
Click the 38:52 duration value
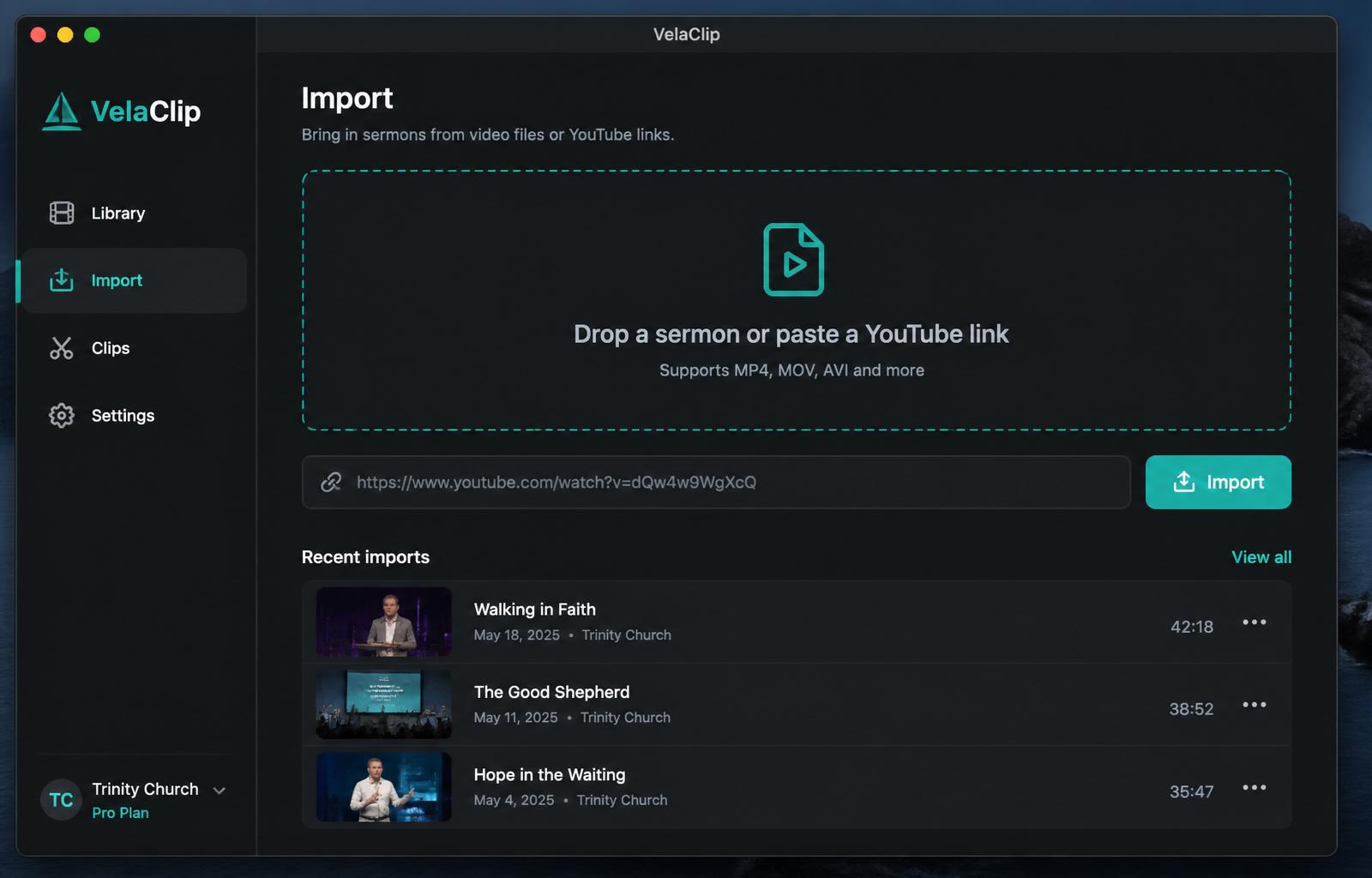pyautogui.click(x=1192, y=709)
